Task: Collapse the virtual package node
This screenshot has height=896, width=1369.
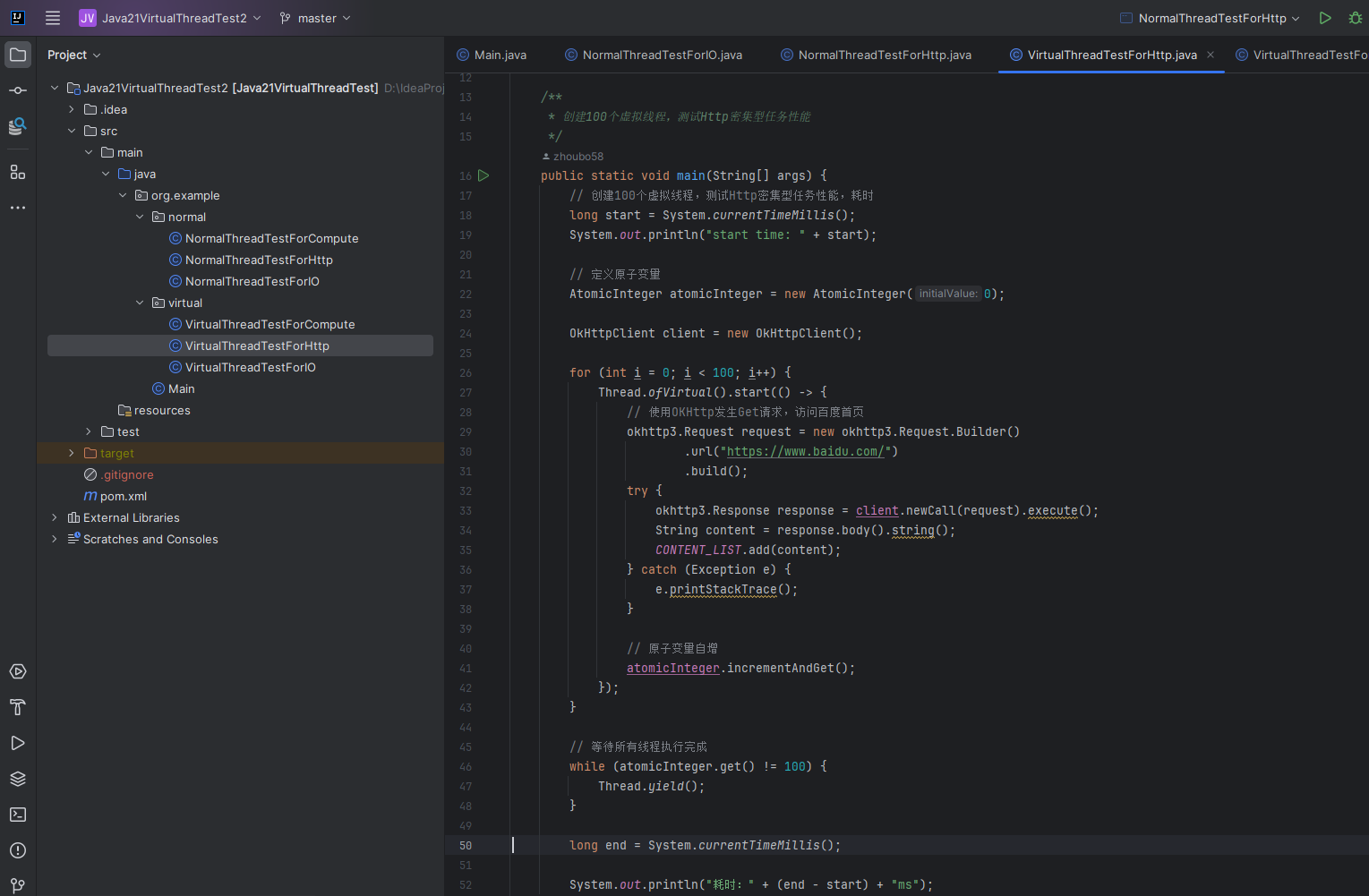Action: (140, 303)
